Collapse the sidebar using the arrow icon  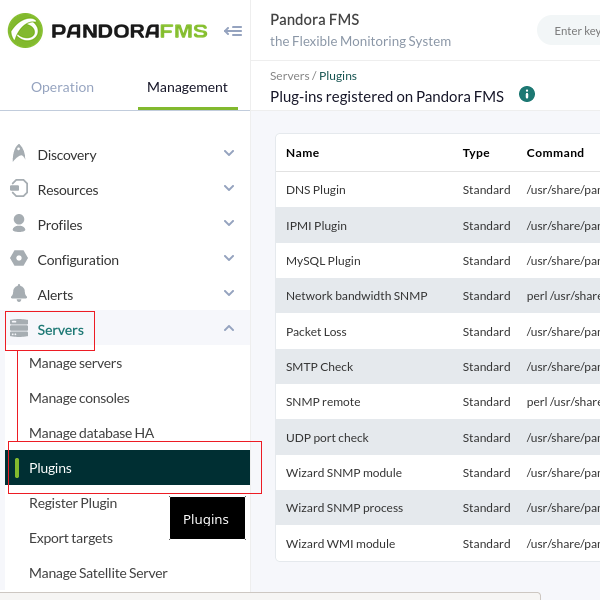233,31
